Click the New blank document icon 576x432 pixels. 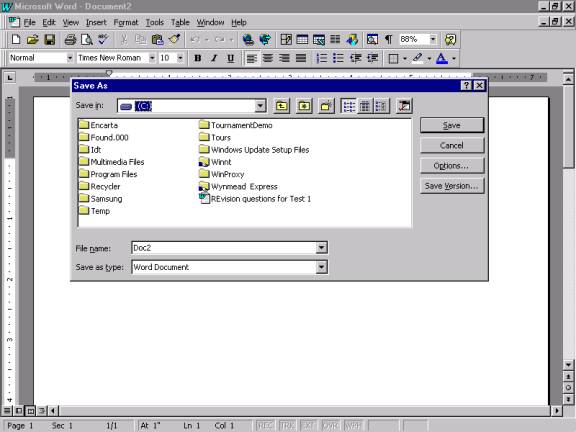click(x=16, y=39)
